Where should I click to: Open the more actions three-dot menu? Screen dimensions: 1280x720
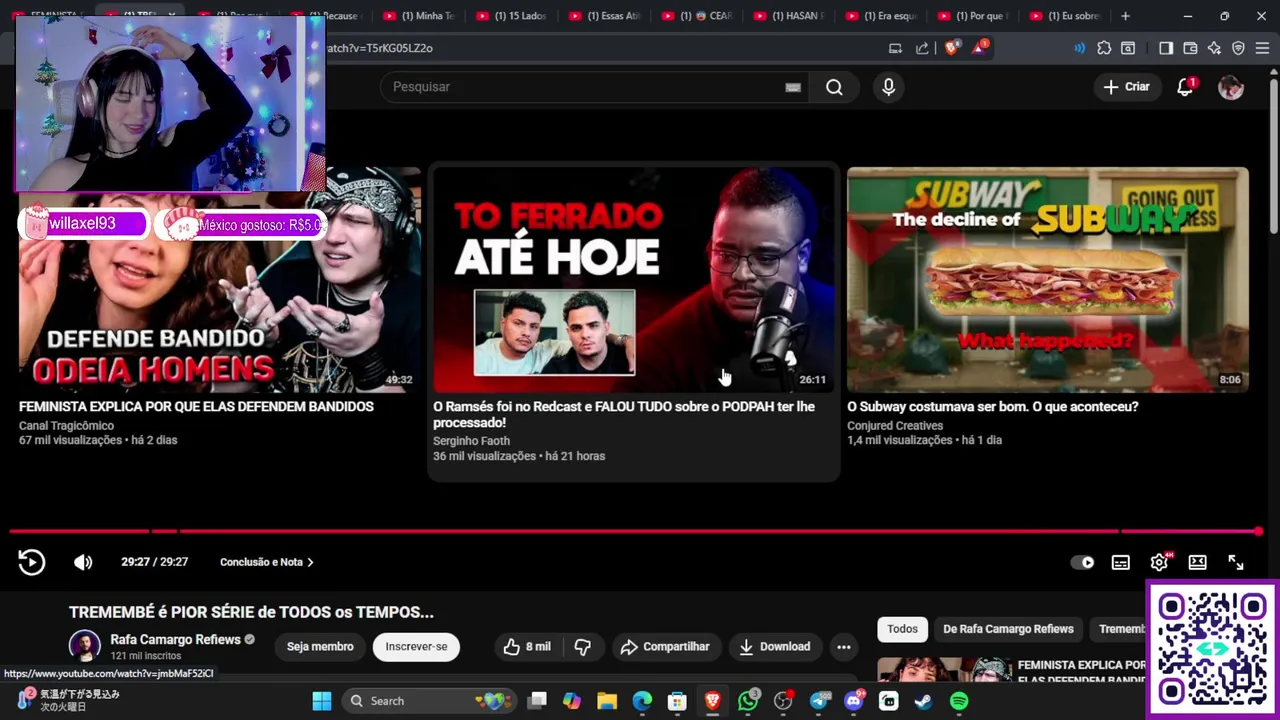(x=844, y=647)
